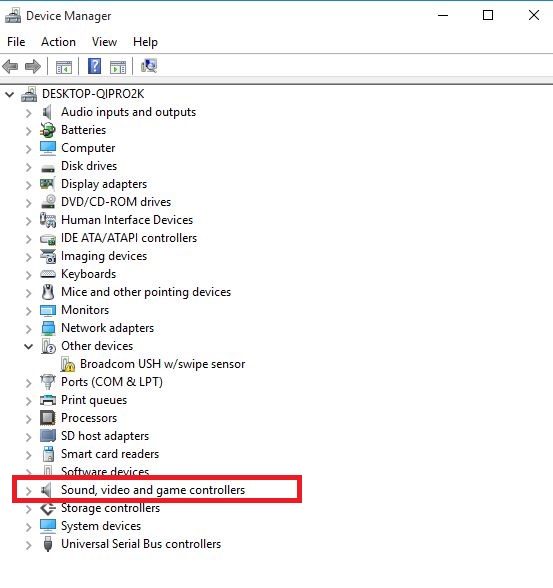Select Broadcom USH w/swipe sensor entry
This screenshot has width=553, height=588.
click(x=163, y=364)
